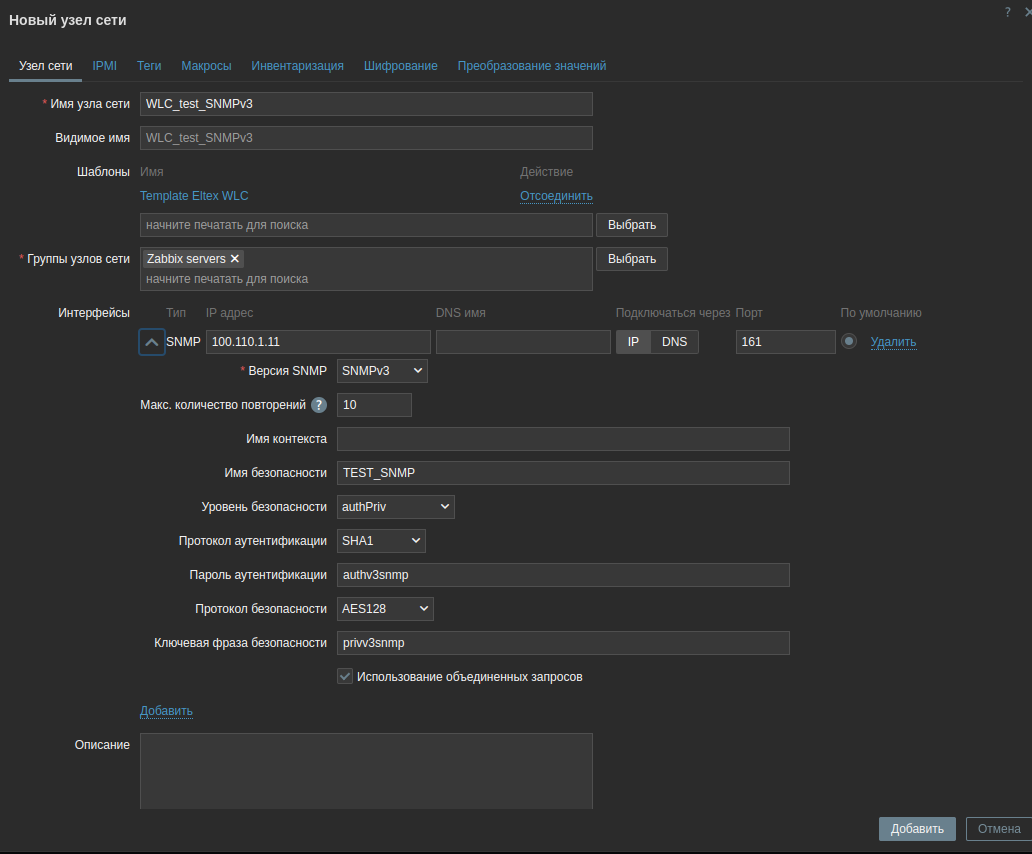Click the help question mark icon in dialog header

(1007, 12)
